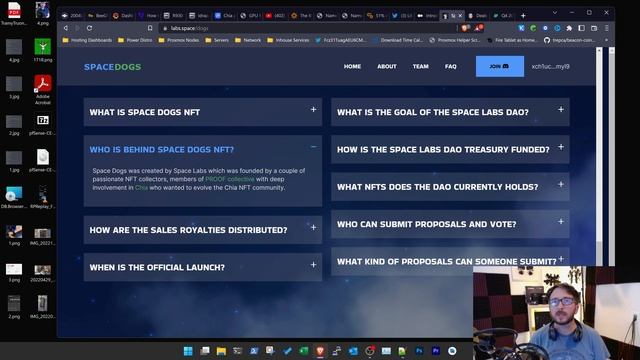Open the Windows Start menu
Image resolution: width=640 pixels, height=360 pixels.
(x=188, y=351)
